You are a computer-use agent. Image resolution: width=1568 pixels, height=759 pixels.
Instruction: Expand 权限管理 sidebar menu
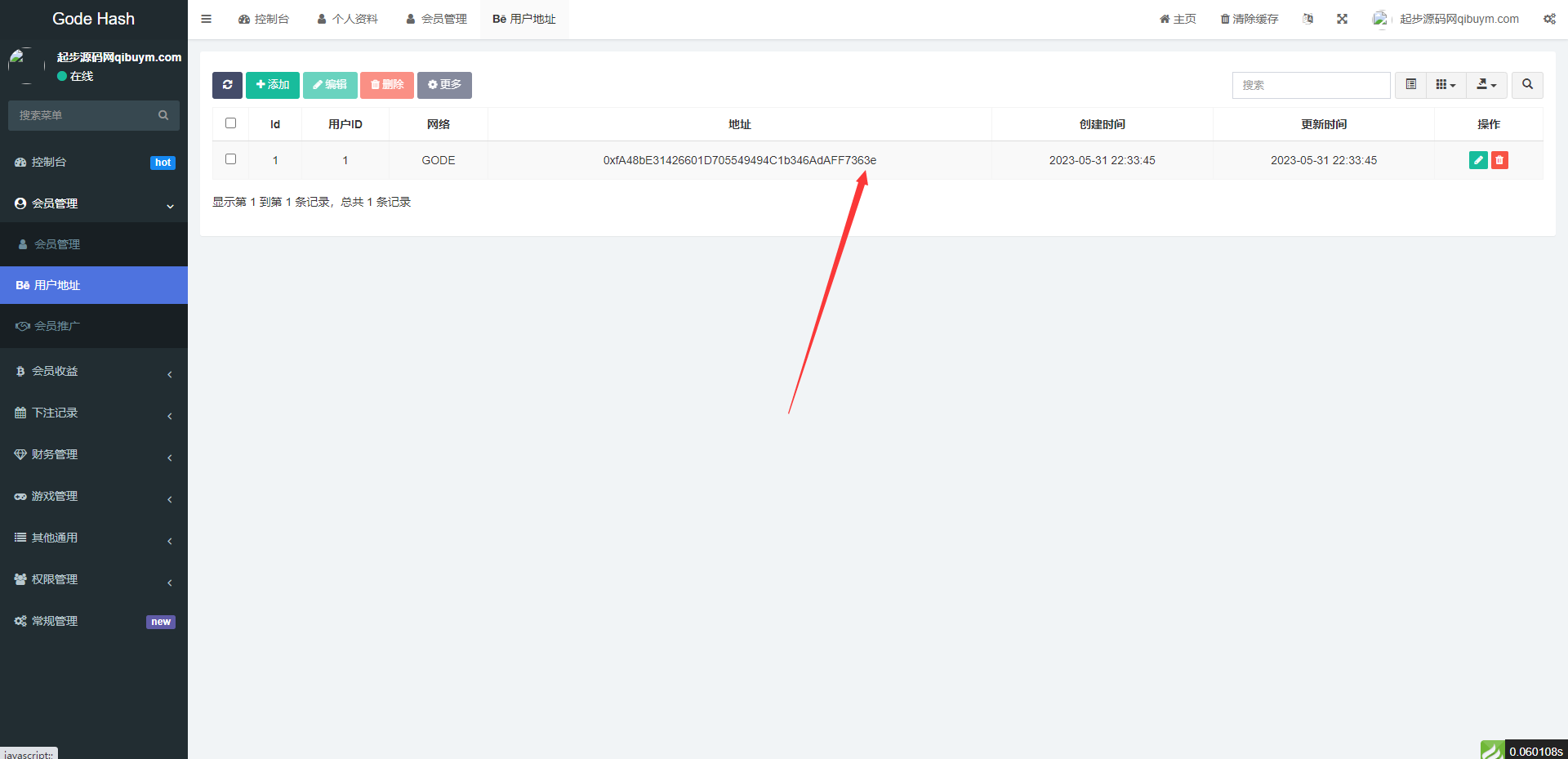pos(94,580)
